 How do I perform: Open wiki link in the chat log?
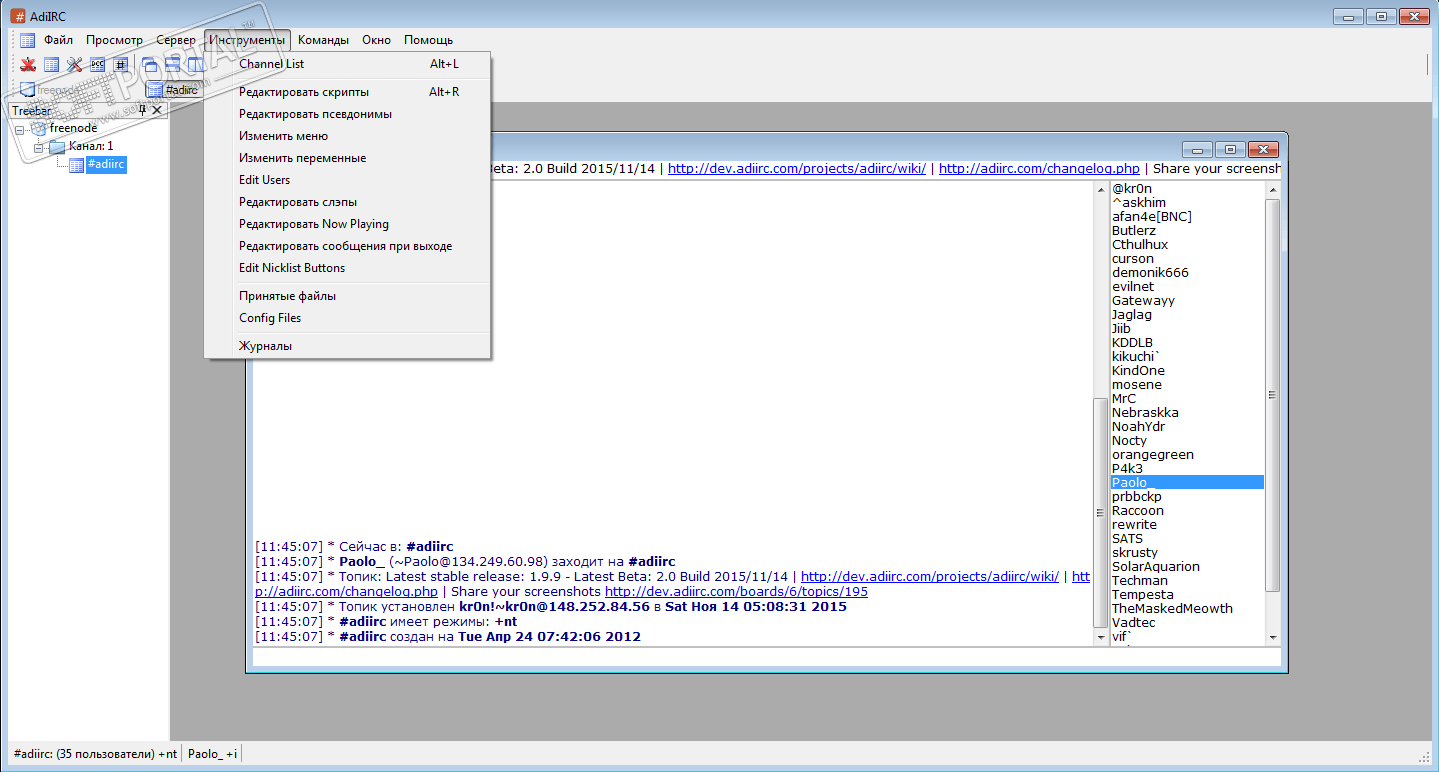[930, 576]
